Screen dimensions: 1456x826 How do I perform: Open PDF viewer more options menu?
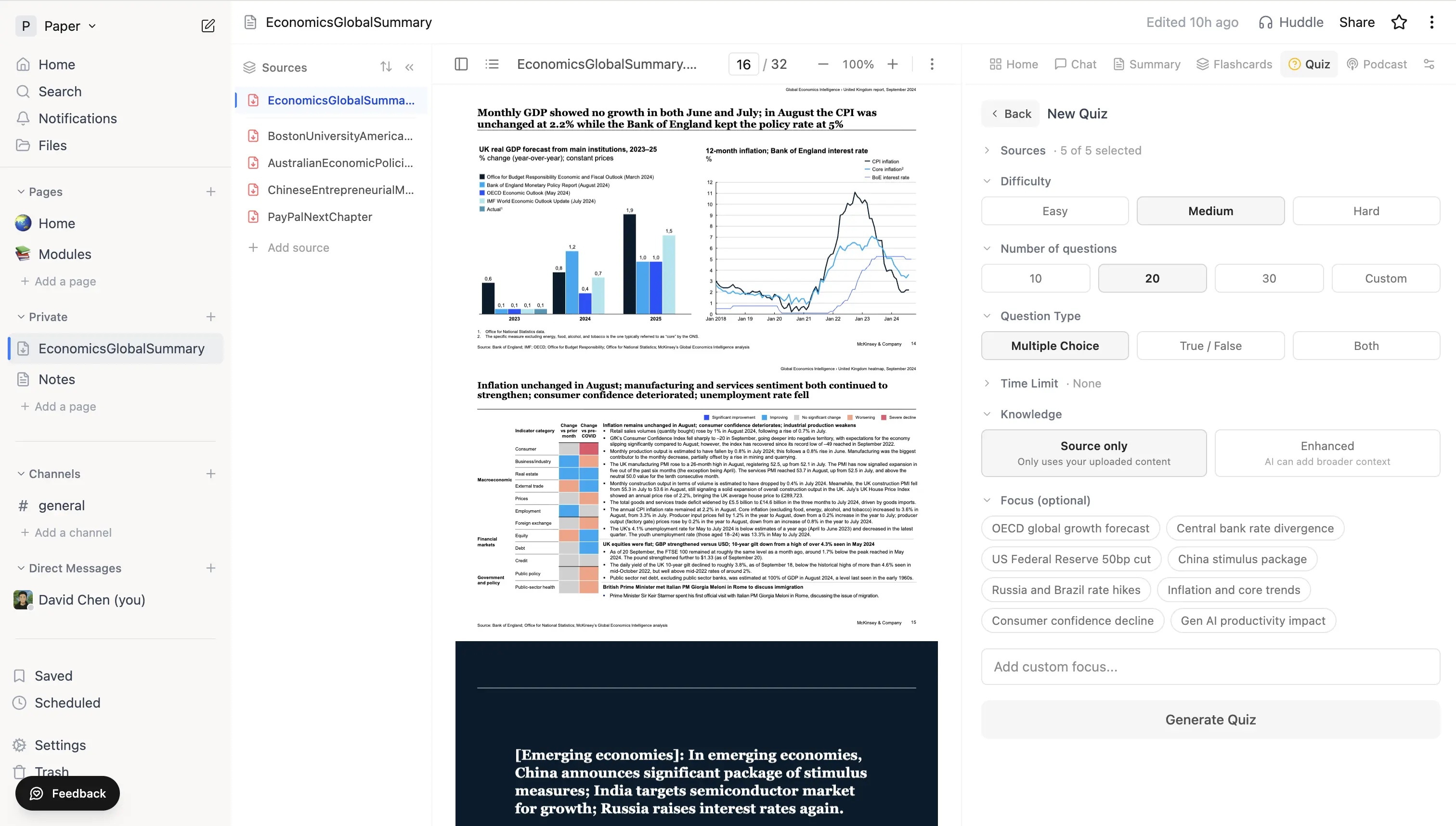[932, 64]
